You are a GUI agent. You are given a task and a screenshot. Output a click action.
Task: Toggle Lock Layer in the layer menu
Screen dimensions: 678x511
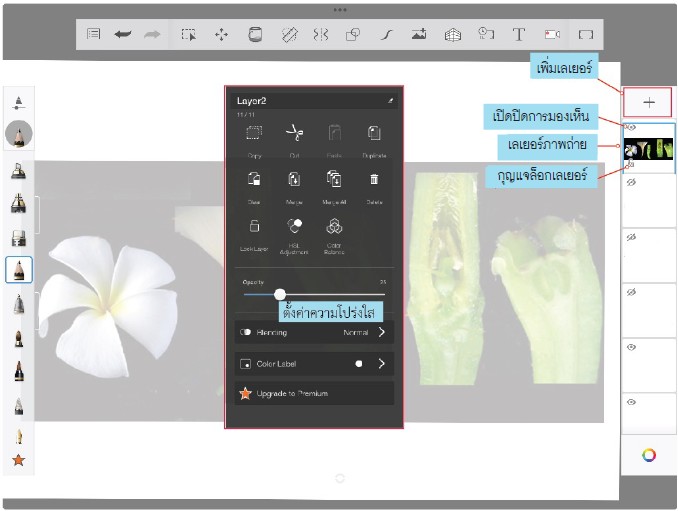(x=254, y=226)
